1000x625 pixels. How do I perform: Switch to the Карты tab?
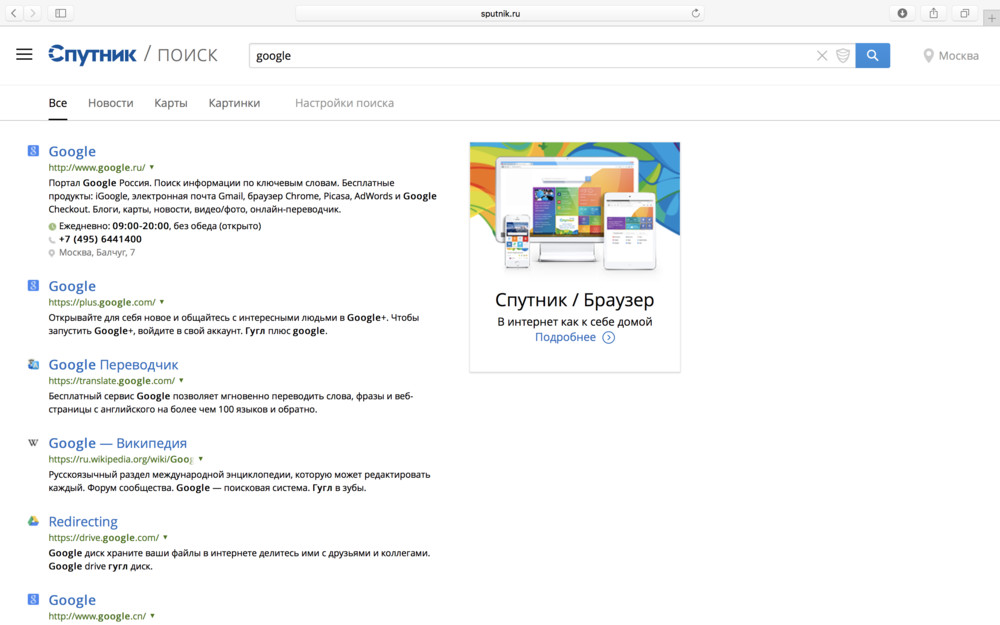point(171,103)
